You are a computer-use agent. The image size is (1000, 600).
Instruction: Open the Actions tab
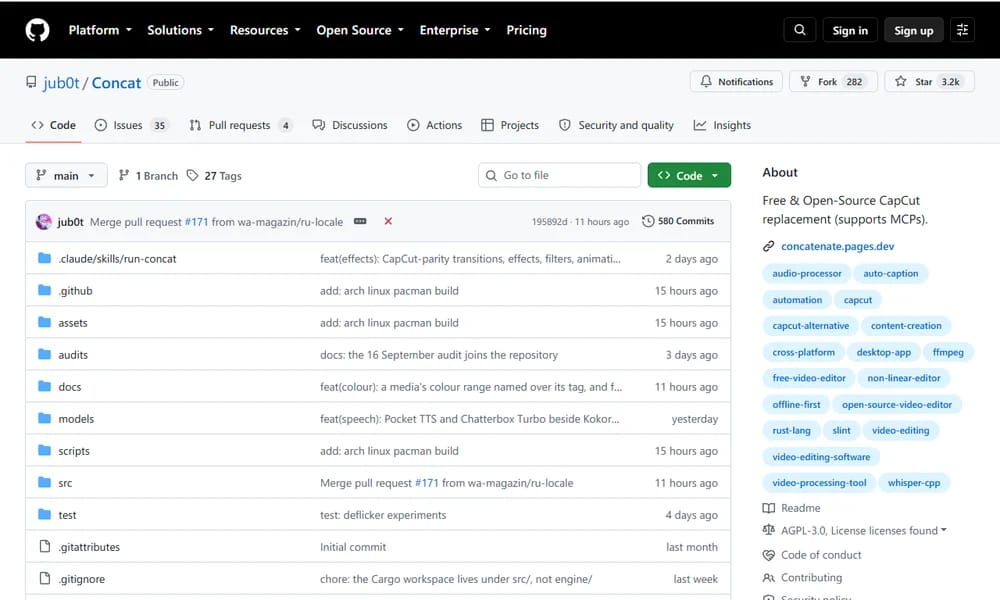tap(434, 125)
